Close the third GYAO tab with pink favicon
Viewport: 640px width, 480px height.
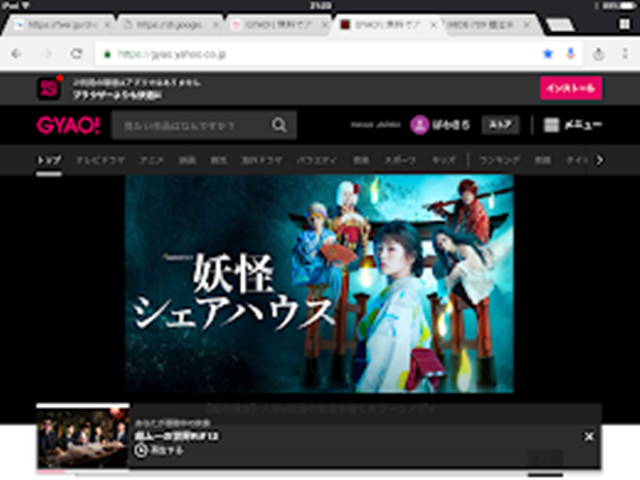[x=325, y=25]
